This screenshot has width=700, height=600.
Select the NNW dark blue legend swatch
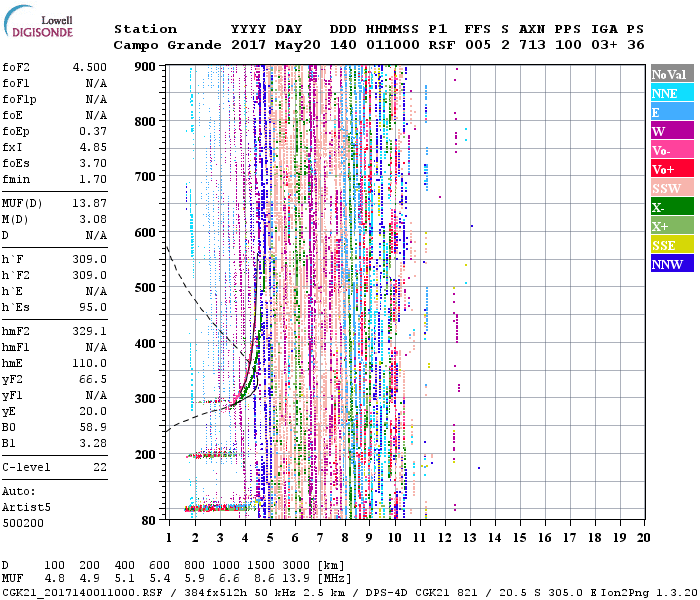tap(672, 264)
